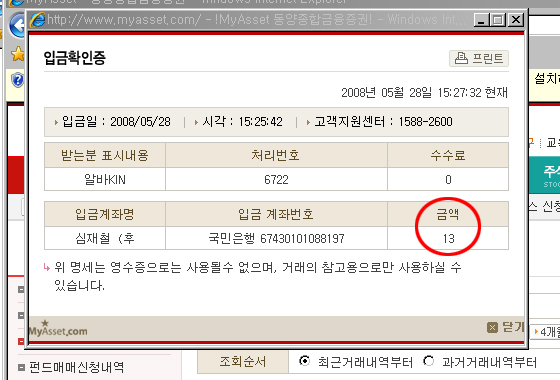Click the amount value 13 cell
The width and height of the screenshot is (560, 380).
448,238
